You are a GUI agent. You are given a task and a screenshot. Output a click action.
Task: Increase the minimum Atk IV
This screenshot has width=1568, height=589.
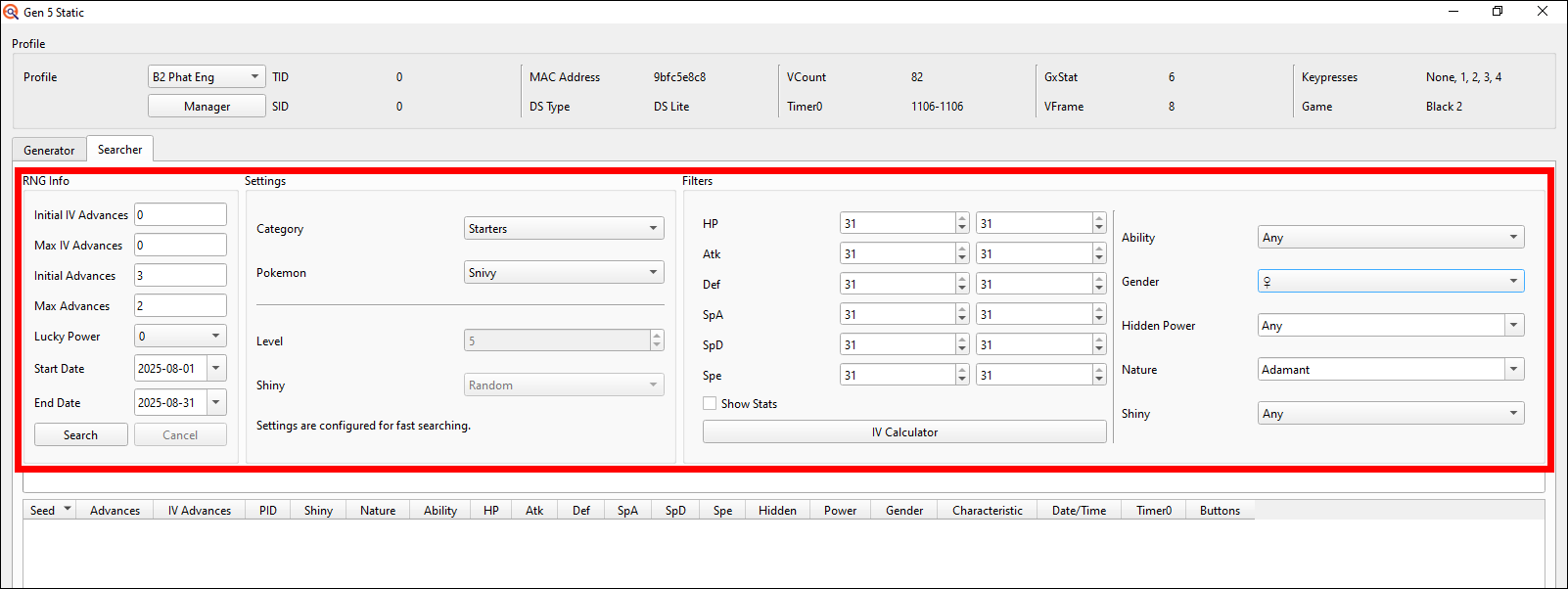[x=962, y=249]
